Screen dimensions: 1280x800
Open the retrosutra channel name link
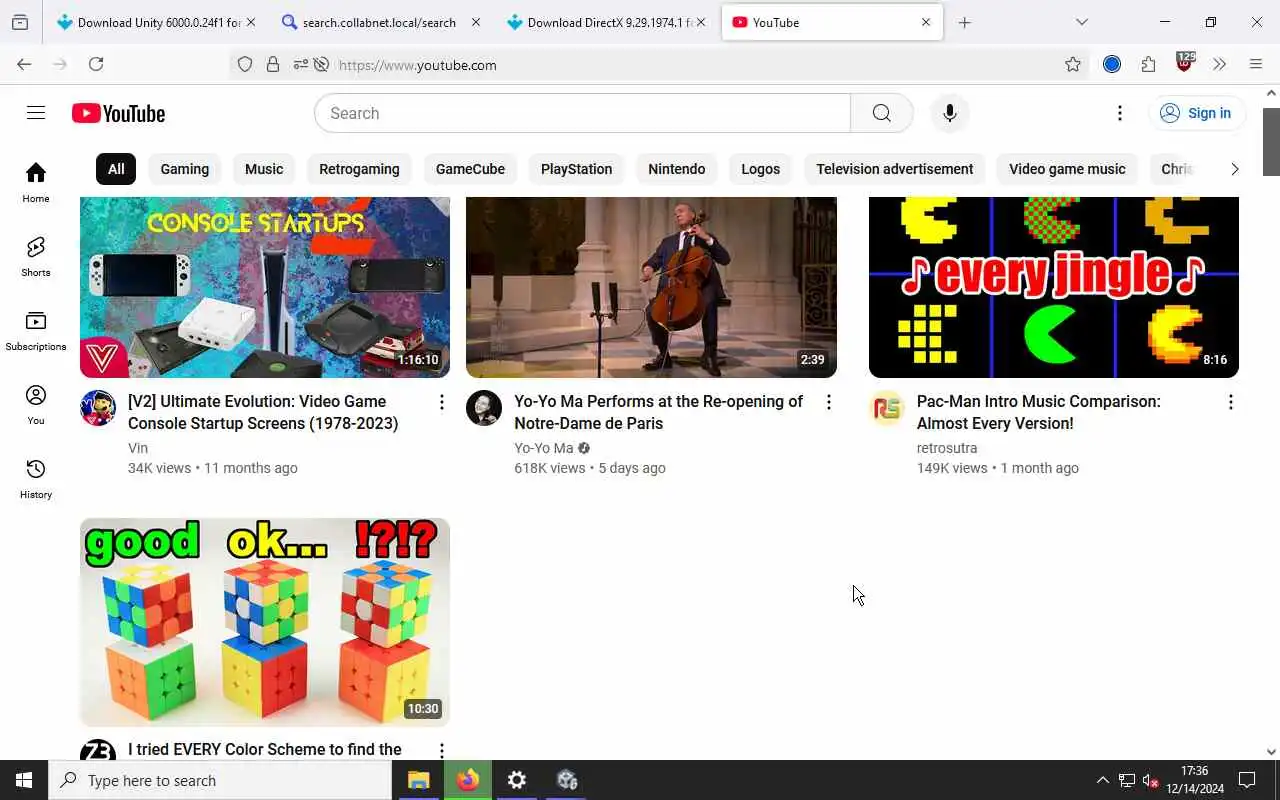click(946, 448)
